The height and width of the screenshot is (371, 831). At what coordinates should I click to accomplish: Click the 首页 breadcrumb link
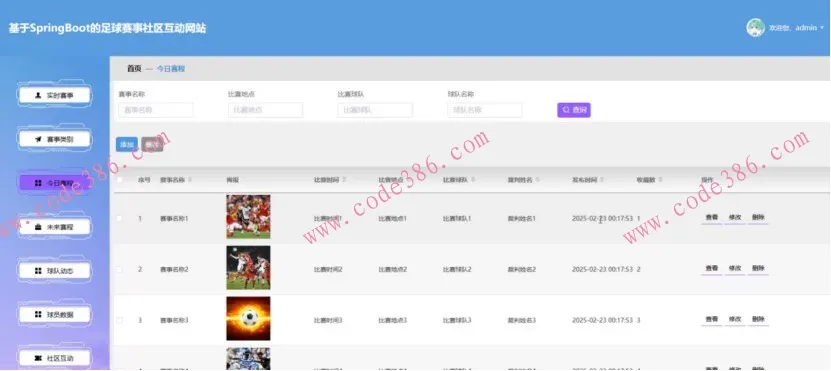134,69
